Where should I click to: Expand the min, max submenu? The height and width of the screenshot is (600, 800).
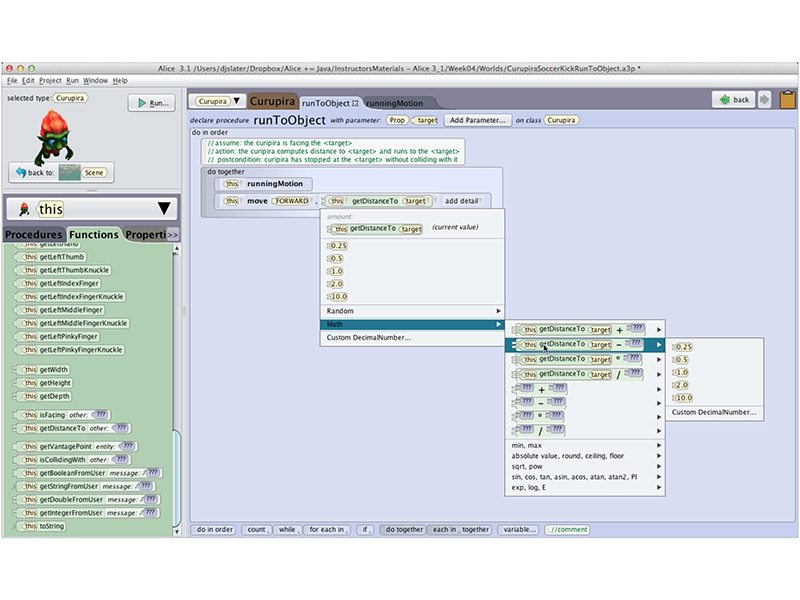[x=585, y=445]
